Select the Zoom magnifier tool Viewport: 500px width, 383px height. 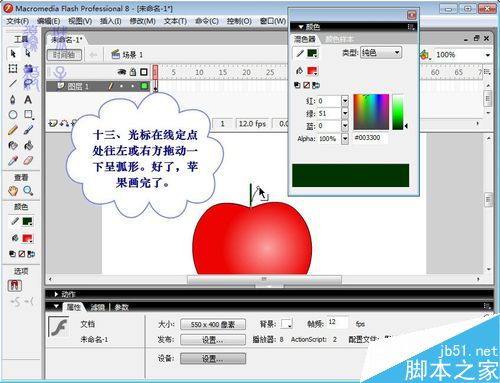(28, 191)
